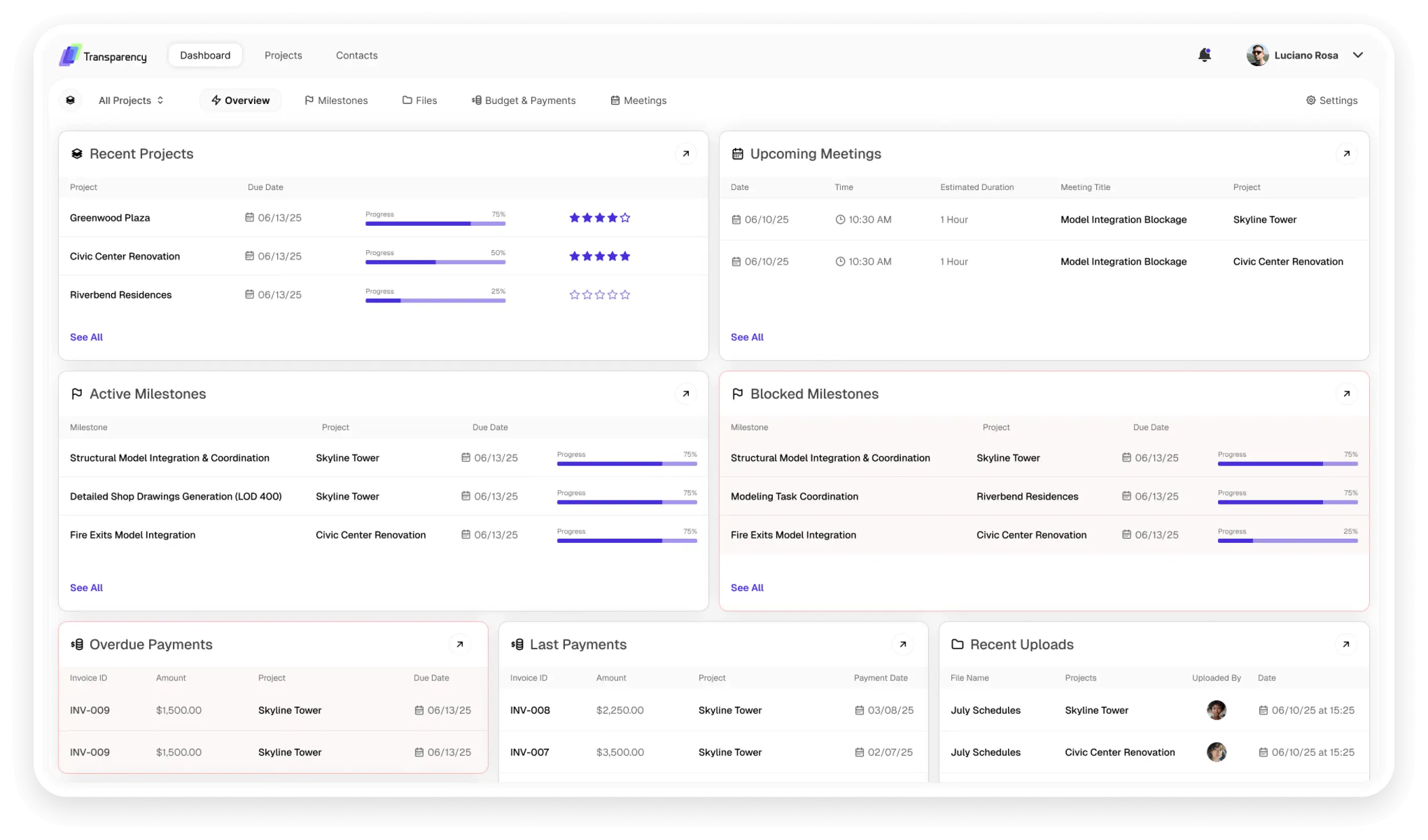
Task: Open the All Projects selector
Action: (131, 100)
